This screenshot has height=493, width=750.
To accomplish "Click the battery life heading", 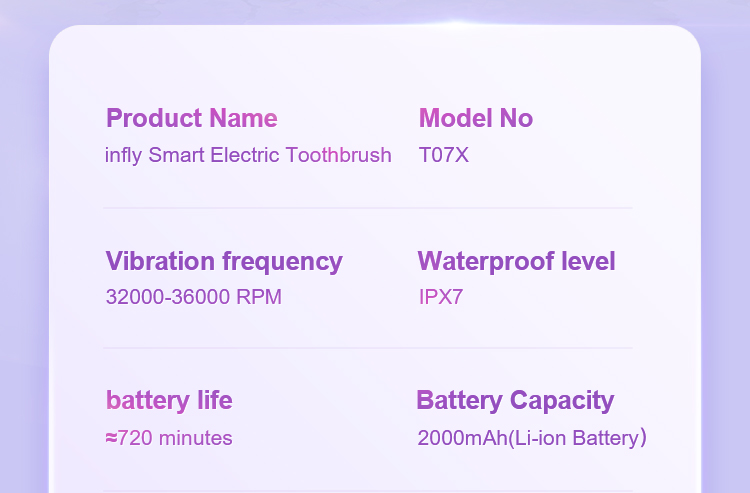I will [169, 401].
